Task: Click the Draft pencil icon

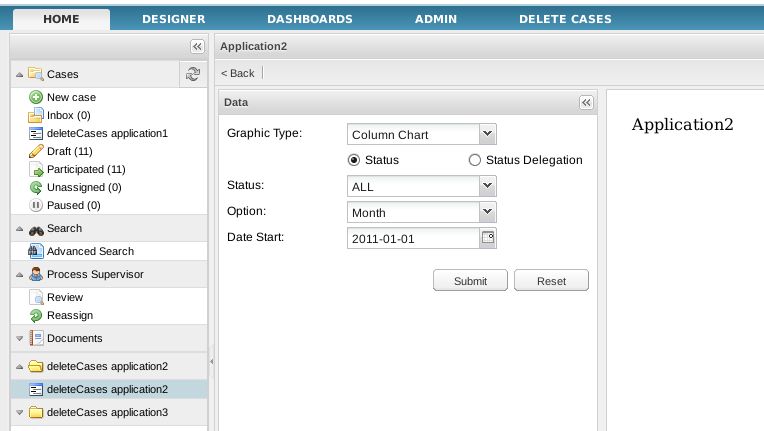Action: 36,151
